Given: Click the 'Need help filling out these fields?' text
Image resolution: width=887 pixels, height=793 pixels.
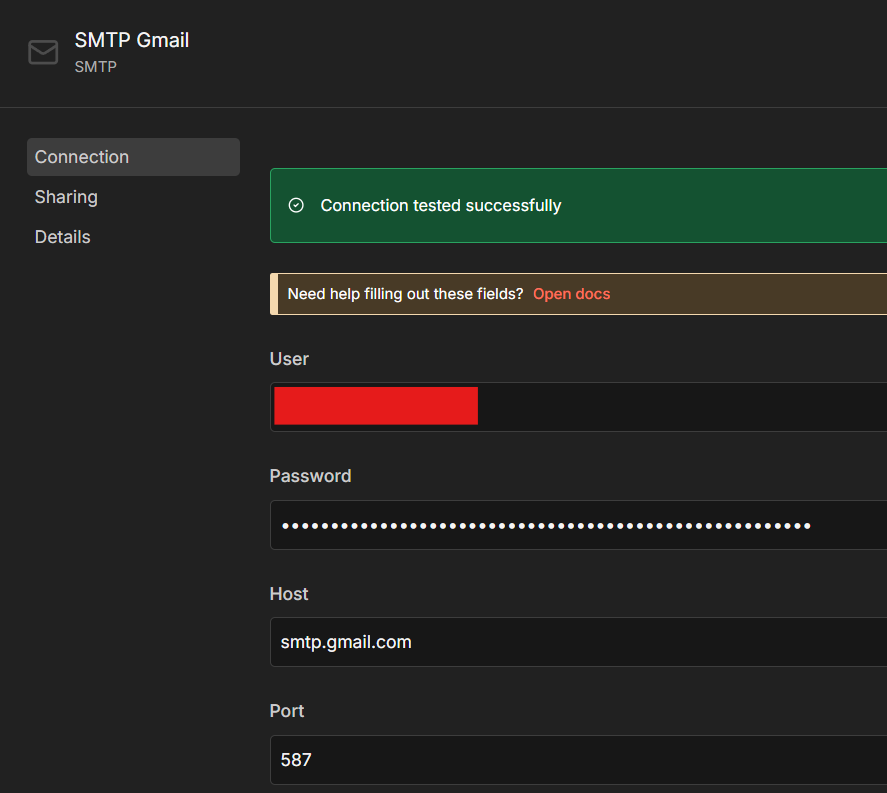Looking at the screenshot, I should point(405,294).
